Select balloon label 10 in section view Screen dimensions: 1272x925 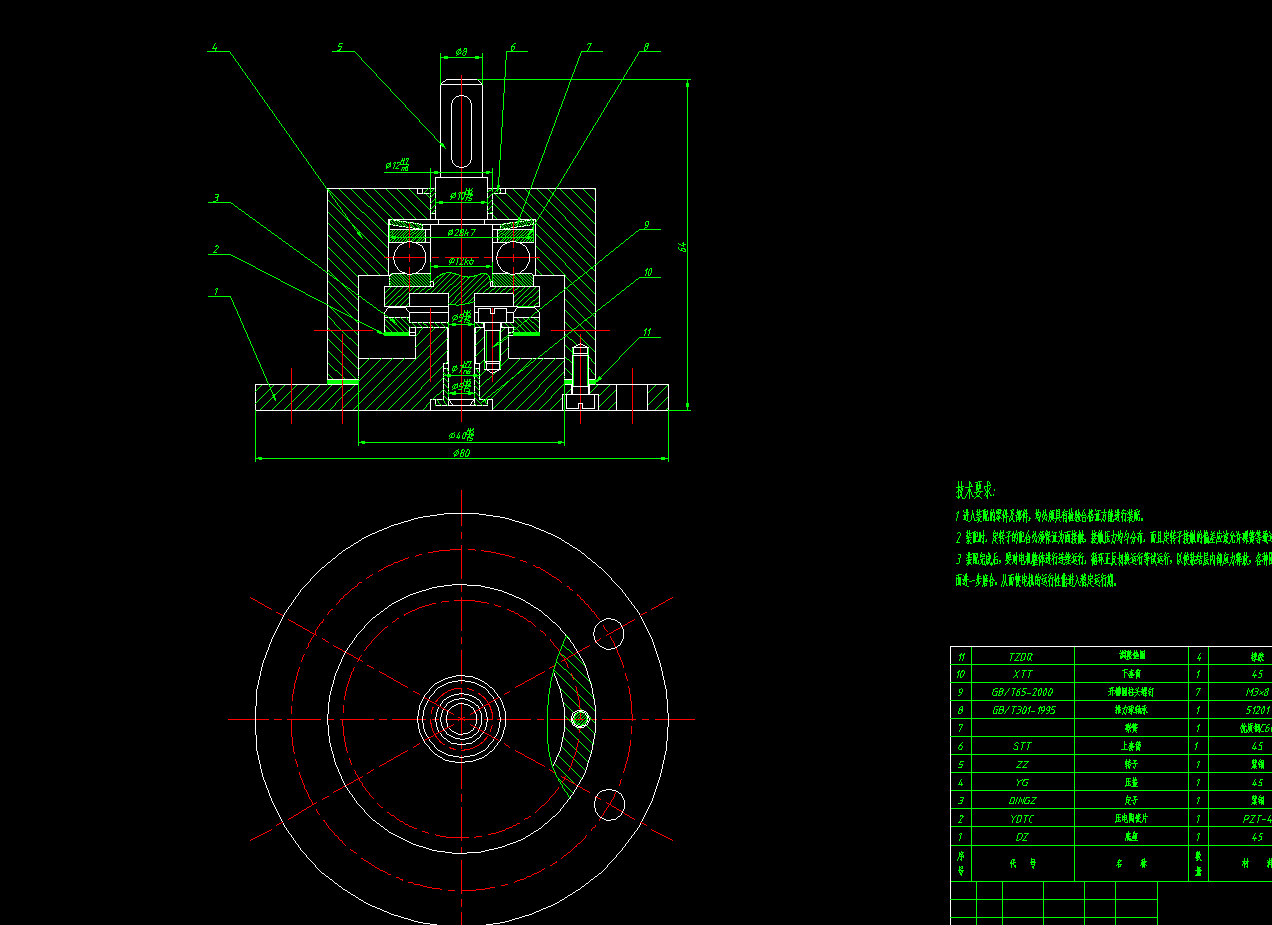click(x=648, y=272)
